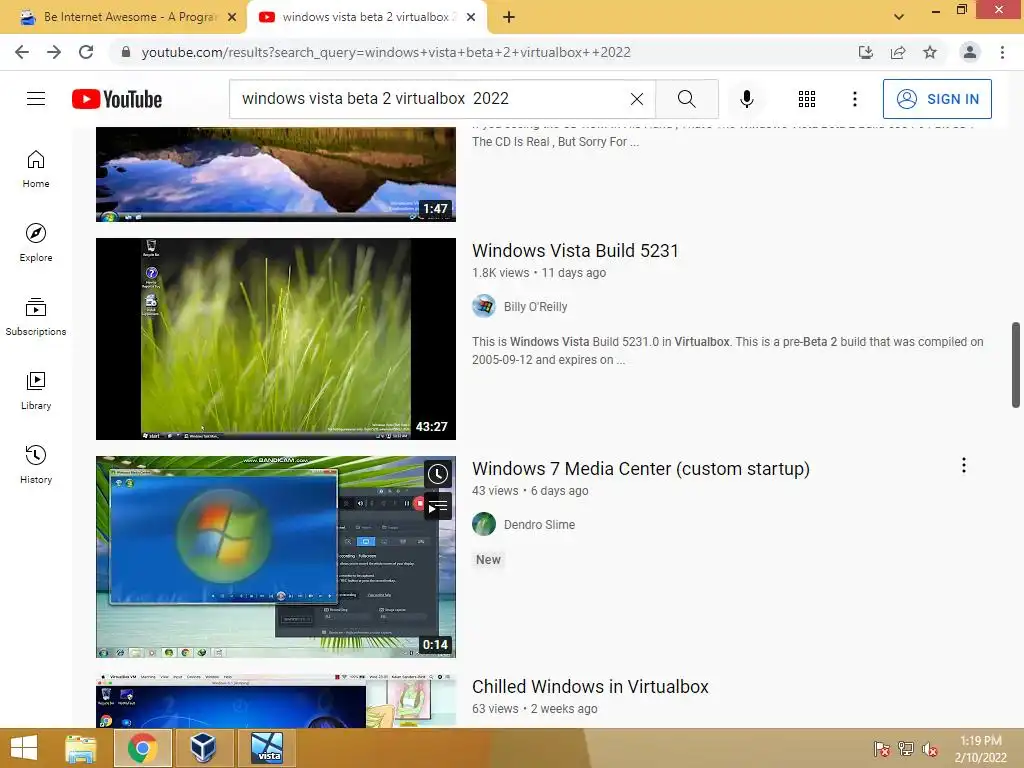Open a new Chrome tab
1024x768 pixels.
click(509, 17)
